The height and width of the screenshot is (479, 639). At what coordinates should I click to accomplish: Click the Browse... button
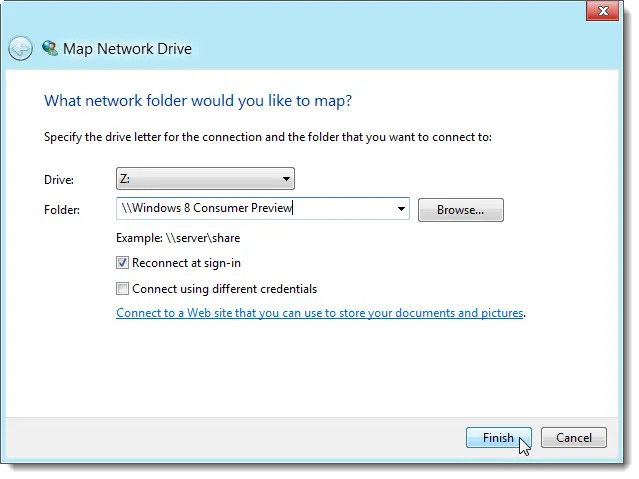461,210
